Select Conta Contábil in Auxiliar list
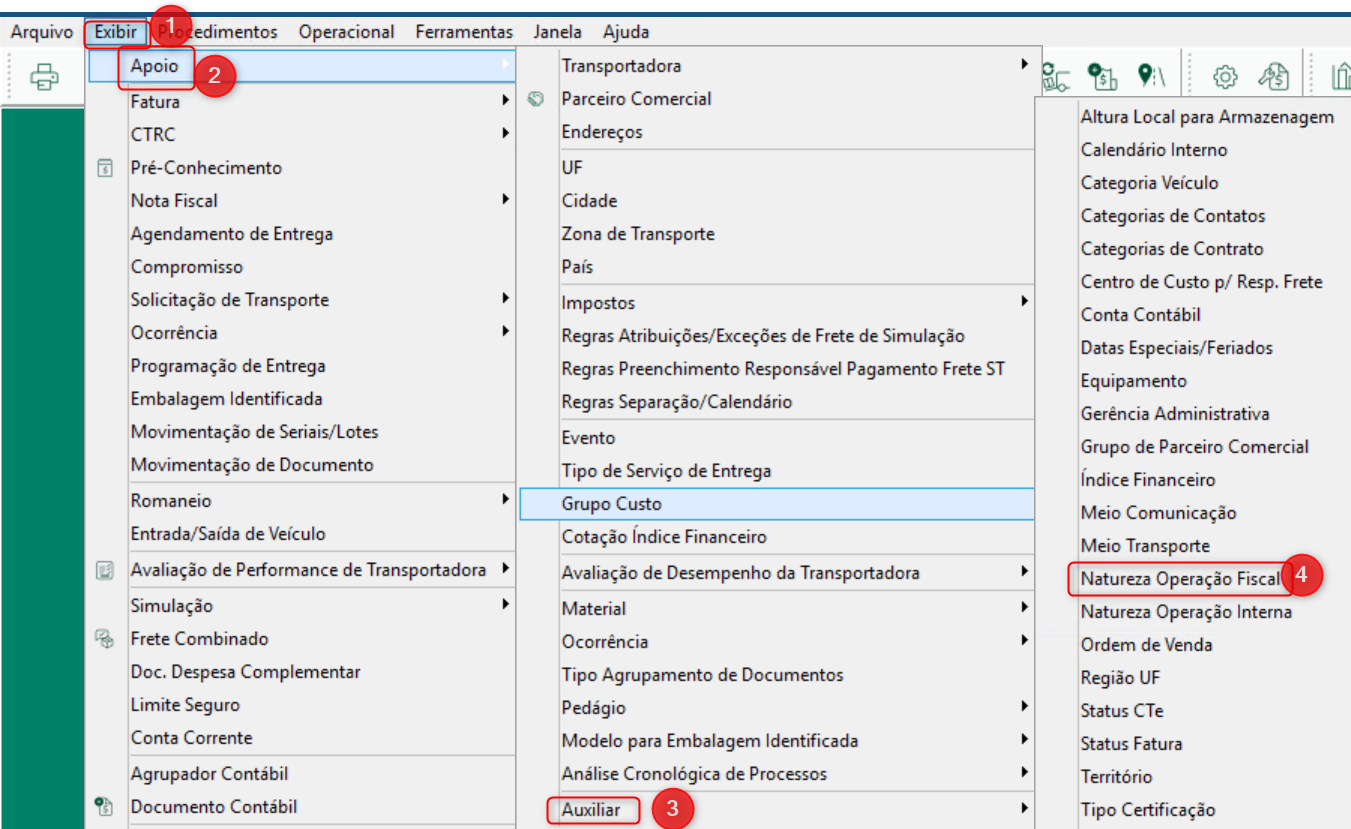 tap(1141, 315)
